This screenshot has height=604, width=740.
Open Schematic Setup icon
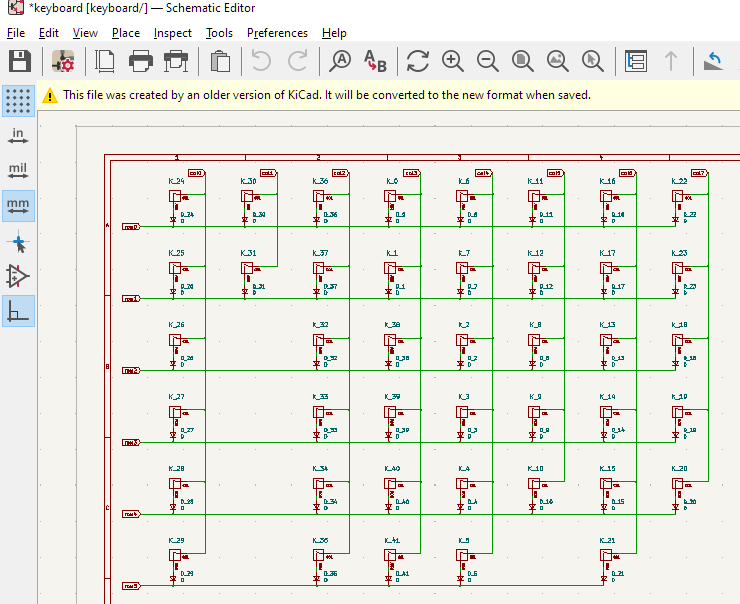(63, 61)
